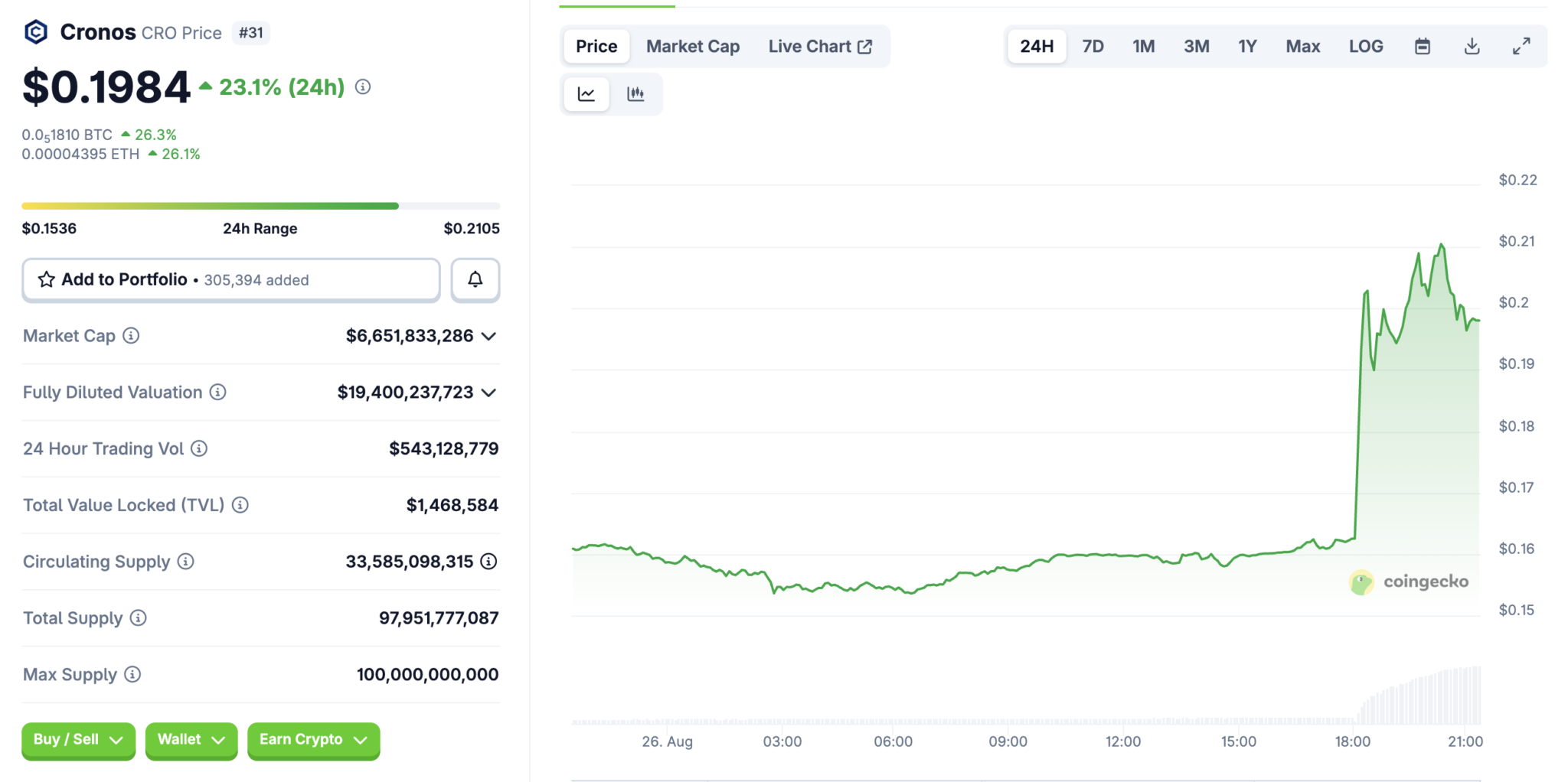Switch to candlestick chart view icon

click(x=635, y=94)
